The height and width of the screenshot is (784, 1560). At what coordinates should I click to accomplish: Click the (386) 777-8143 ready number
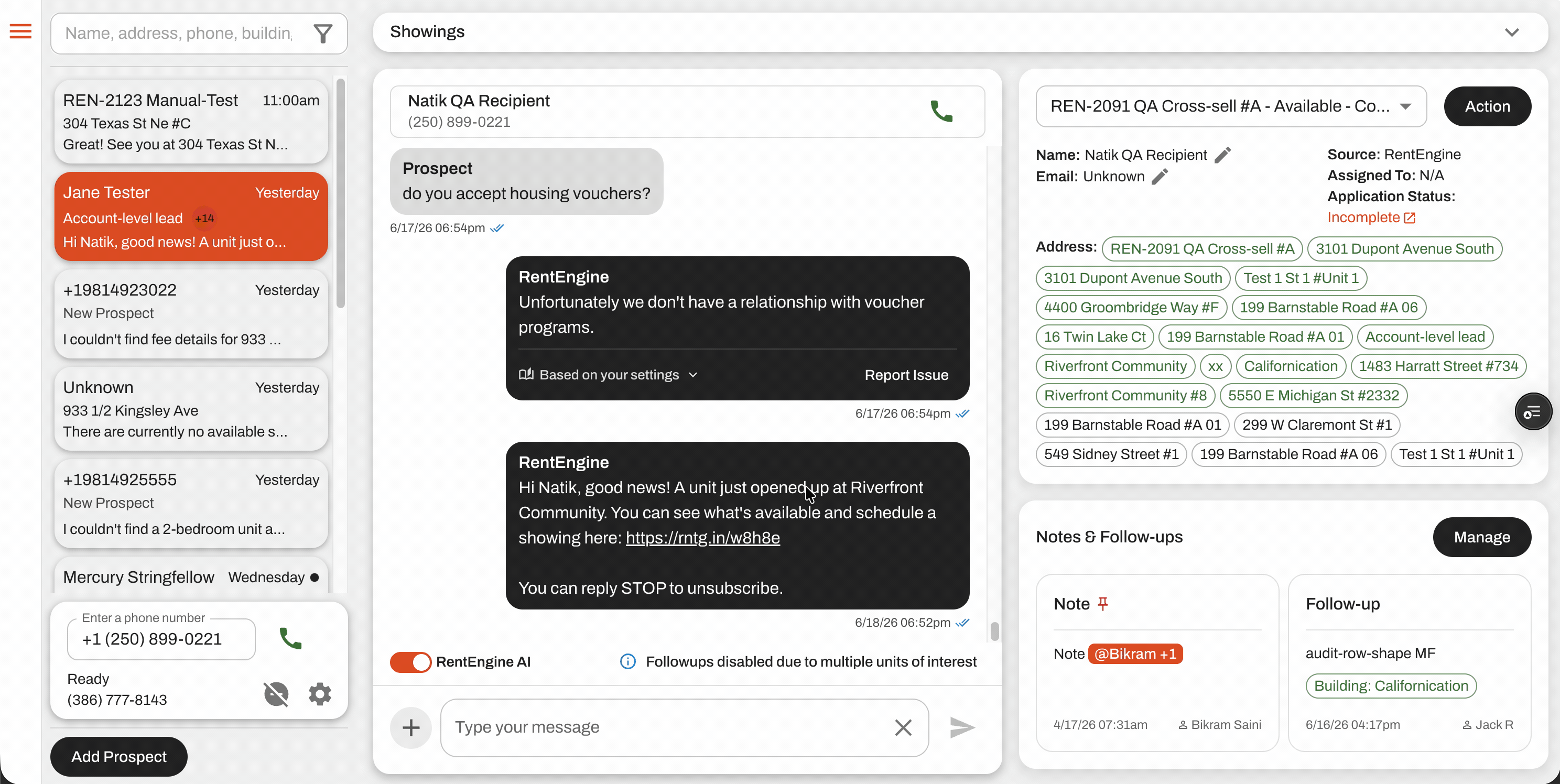pyautogui.click(x=117, y=701)
